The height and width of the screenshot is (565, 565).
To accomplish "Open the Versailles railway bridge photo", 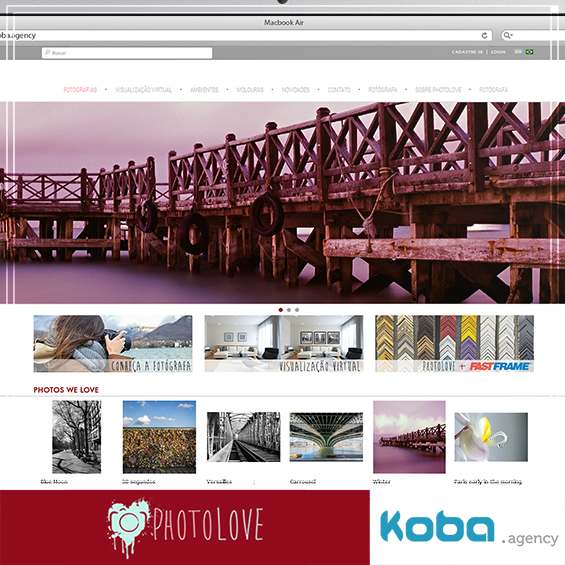I will (x=243, y=437).
